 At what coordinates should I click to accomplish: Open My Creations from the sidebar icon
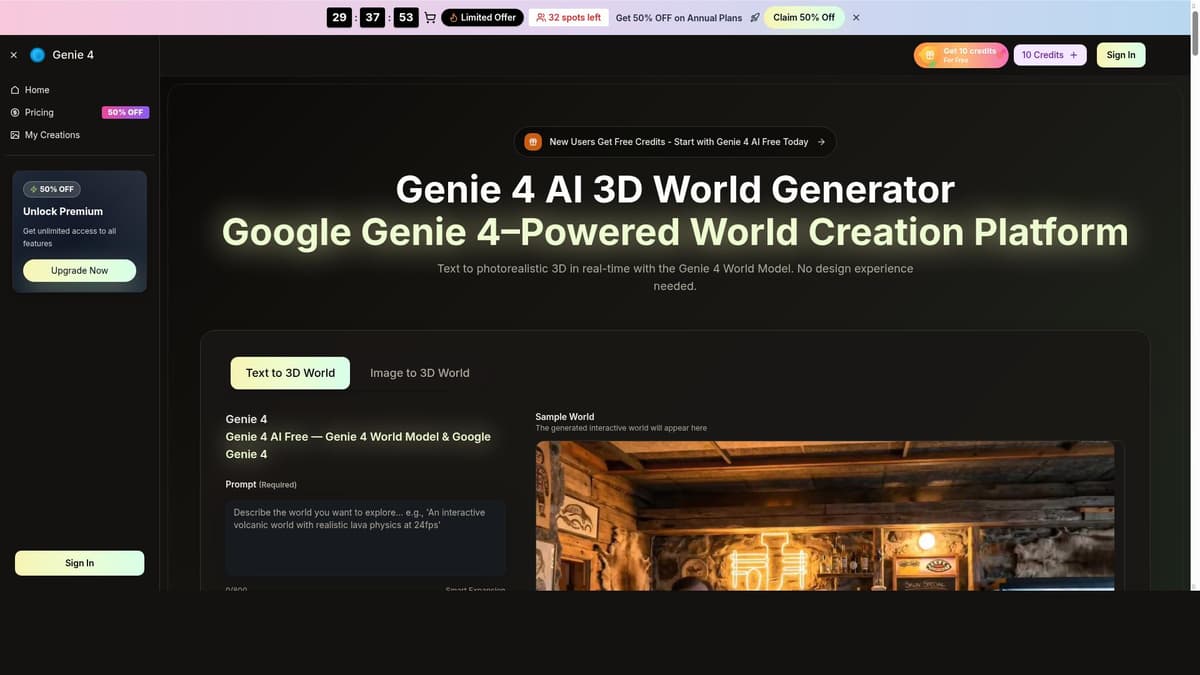point(14,134)
